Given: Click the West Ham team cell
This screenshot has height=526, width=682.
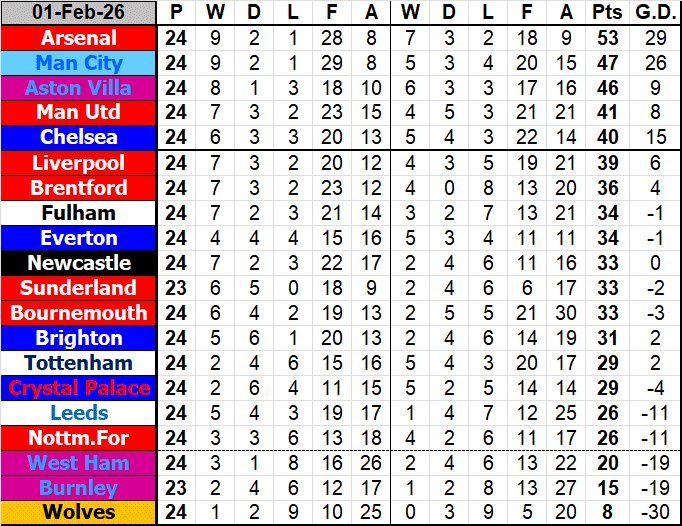Looking at the screenshot, I should (79, 463).
